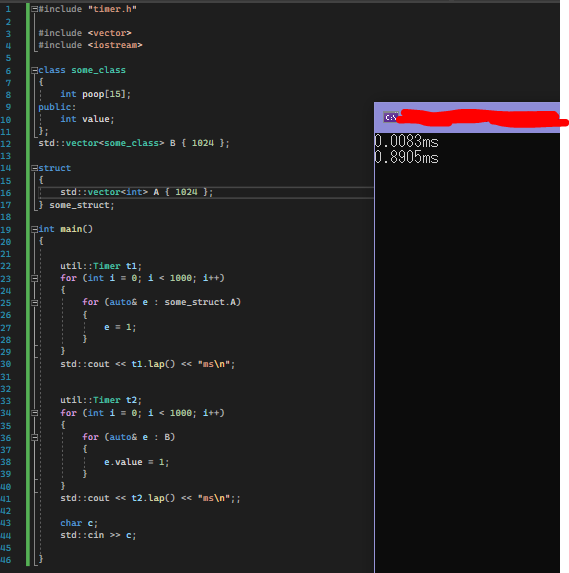The height and width of the screenshot is (573, 569).
Task: Click std::cin >> c; statement
Action: (x=98, y=535)
